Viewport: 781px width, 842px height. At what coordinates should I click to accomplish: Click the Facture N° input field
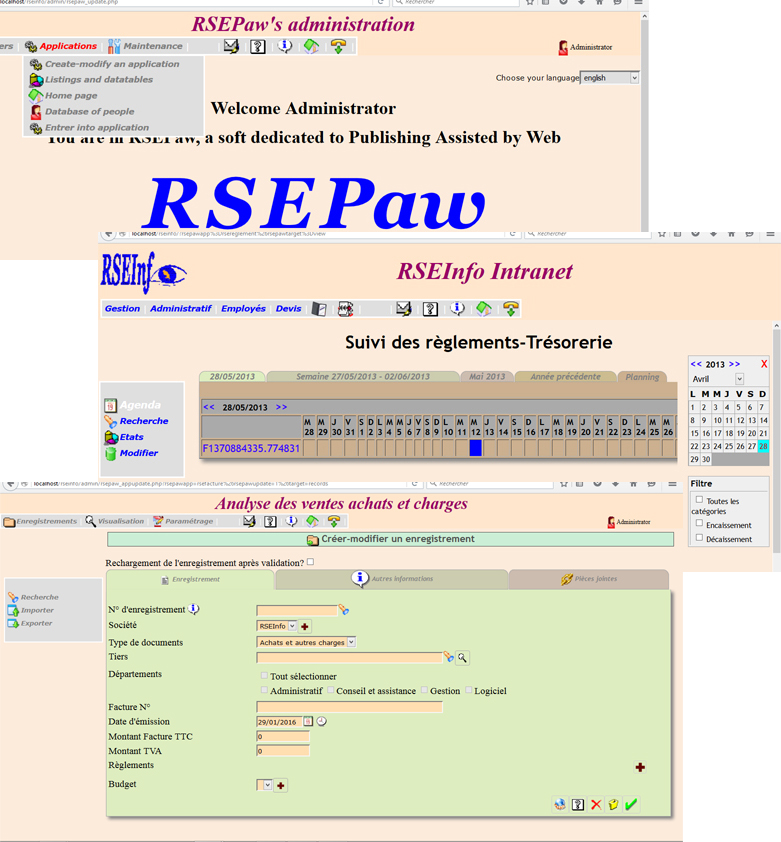tap(350, 707)
